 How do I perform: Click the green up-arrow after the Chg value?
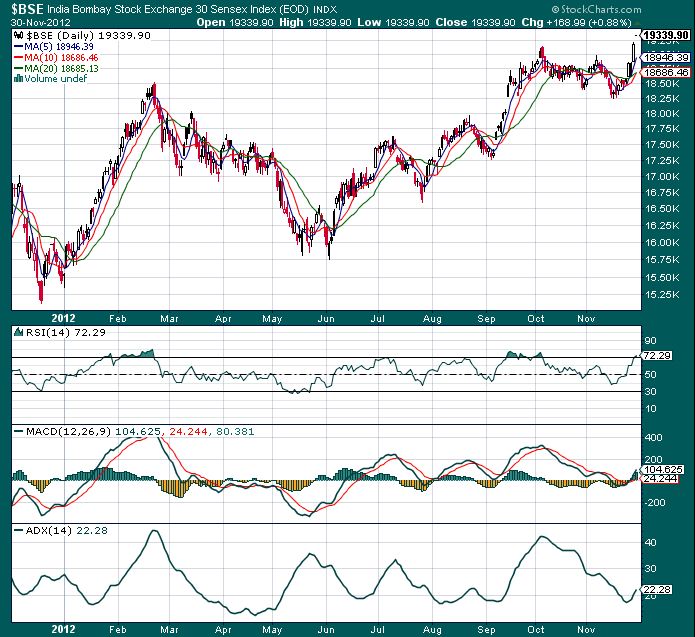click(x=637, y=23)
